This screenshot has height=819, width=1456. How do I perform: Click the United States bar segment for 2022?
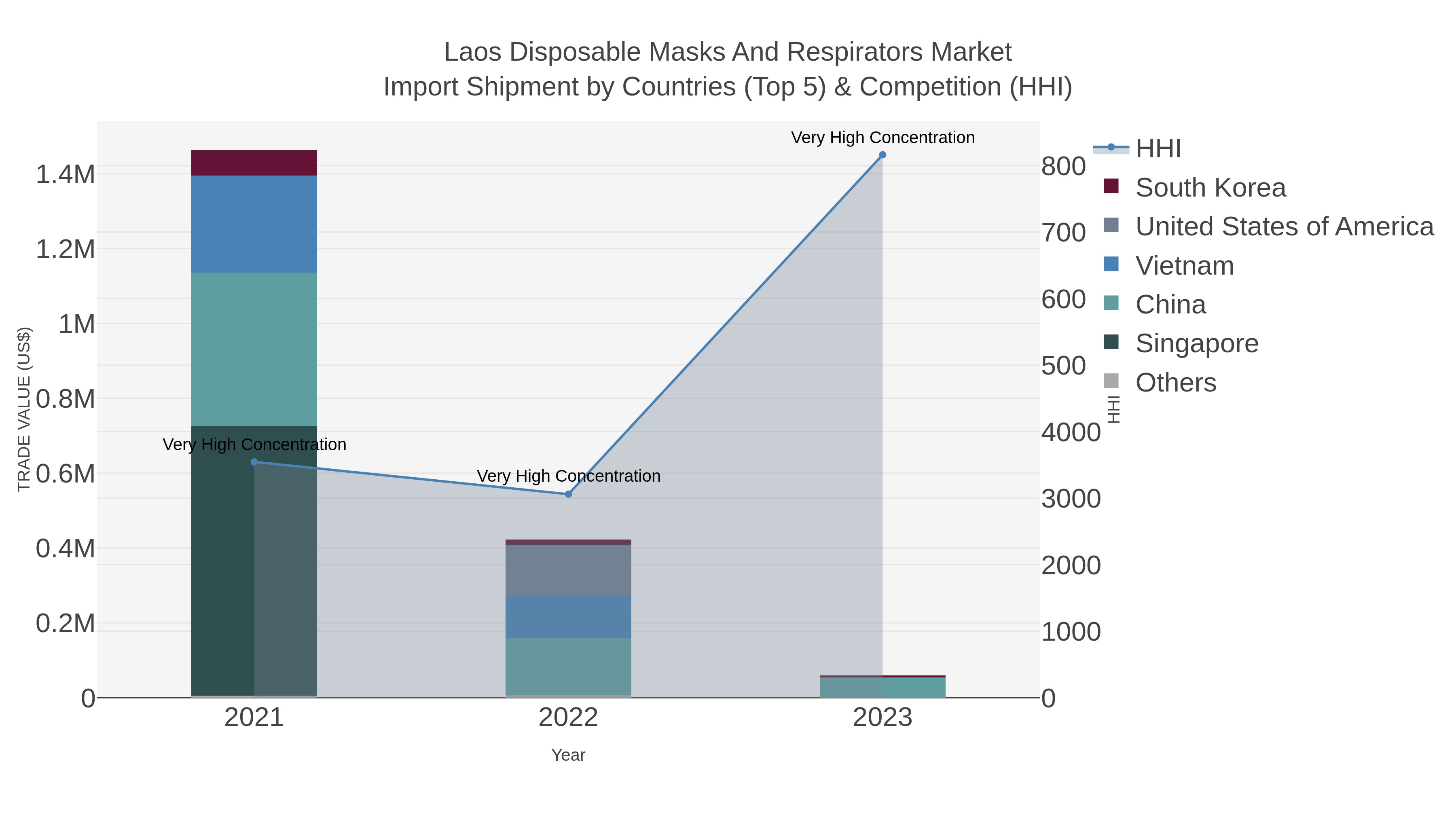click(569, 570)
